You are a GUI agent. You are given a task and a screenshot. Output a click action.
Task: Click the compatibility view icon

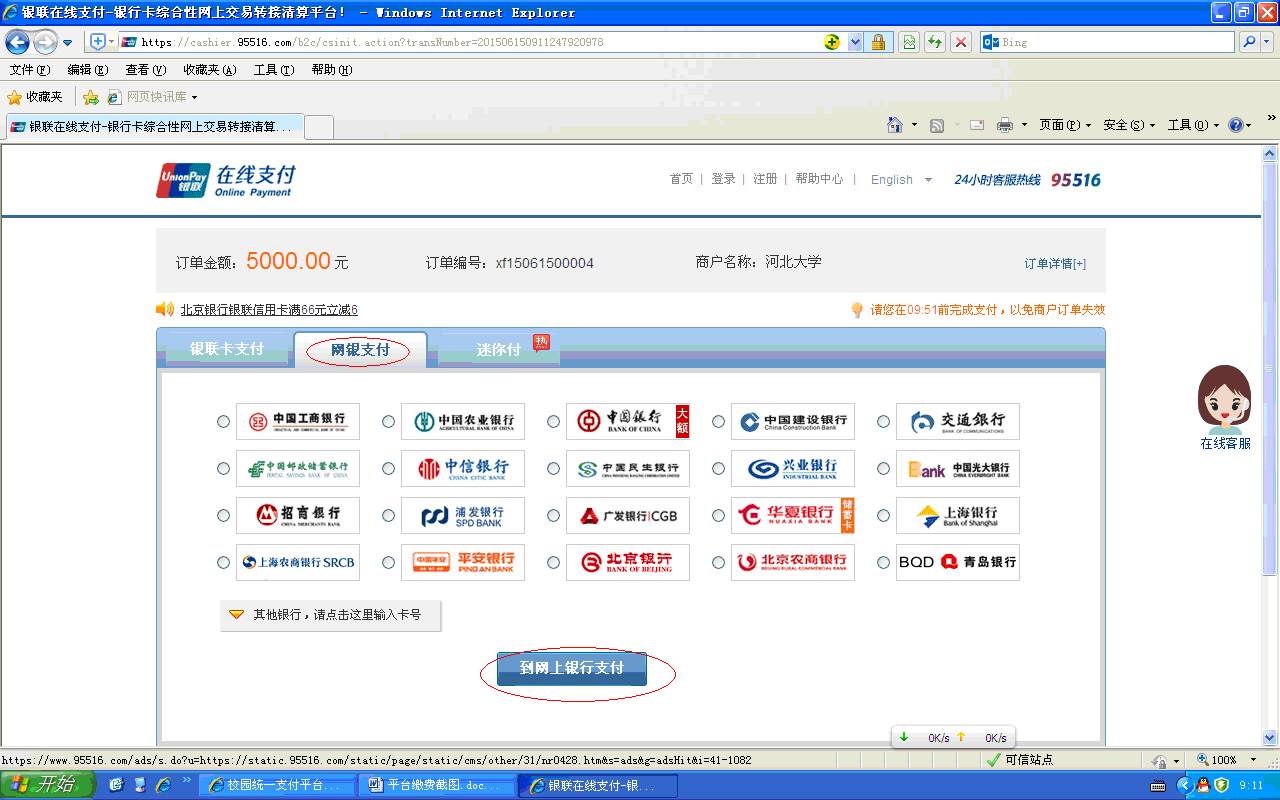point(908,42)
